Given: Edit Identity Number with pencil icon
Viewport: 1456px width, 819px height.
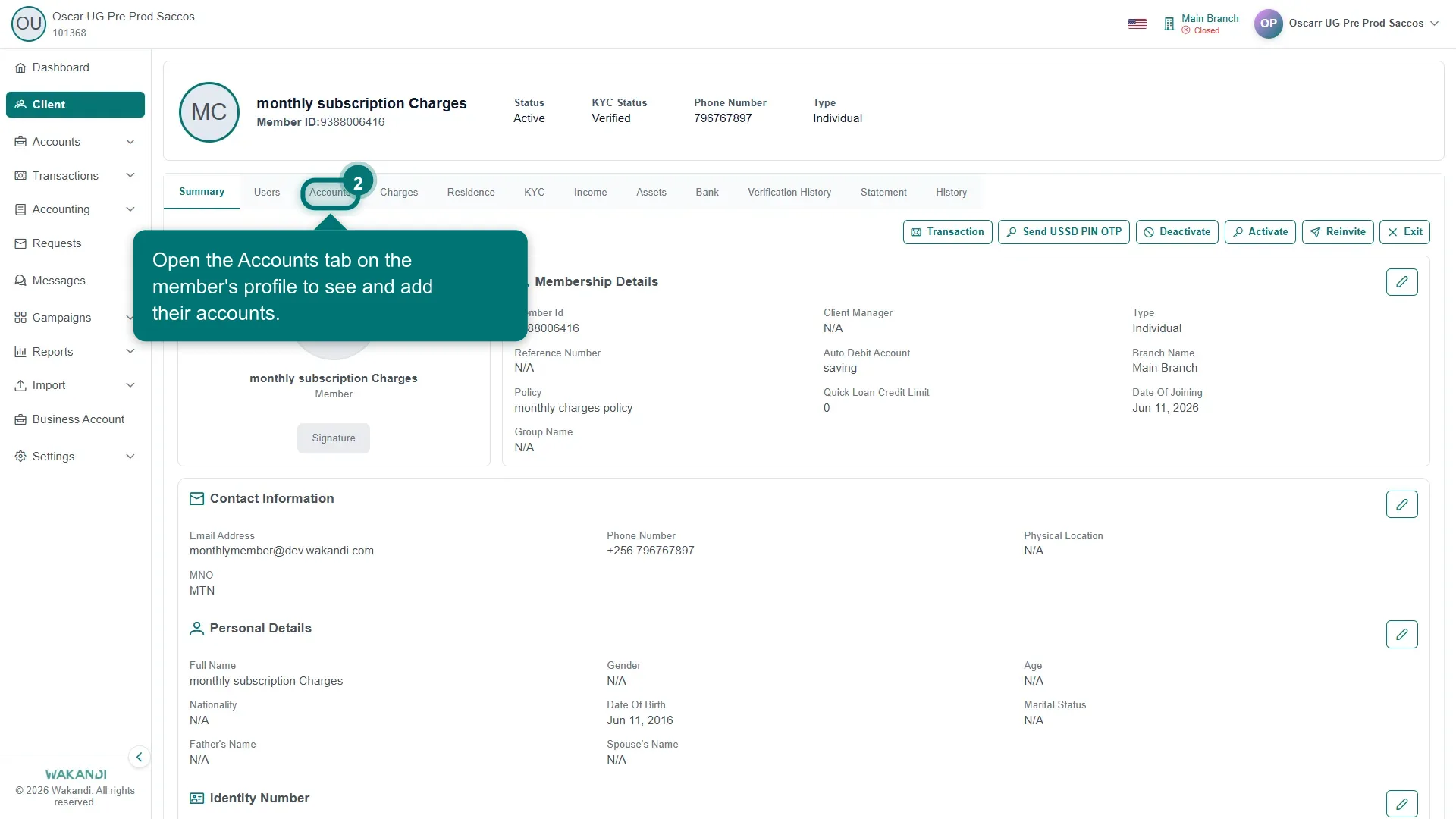Looking at the screenshot, I should point(1401,803).
